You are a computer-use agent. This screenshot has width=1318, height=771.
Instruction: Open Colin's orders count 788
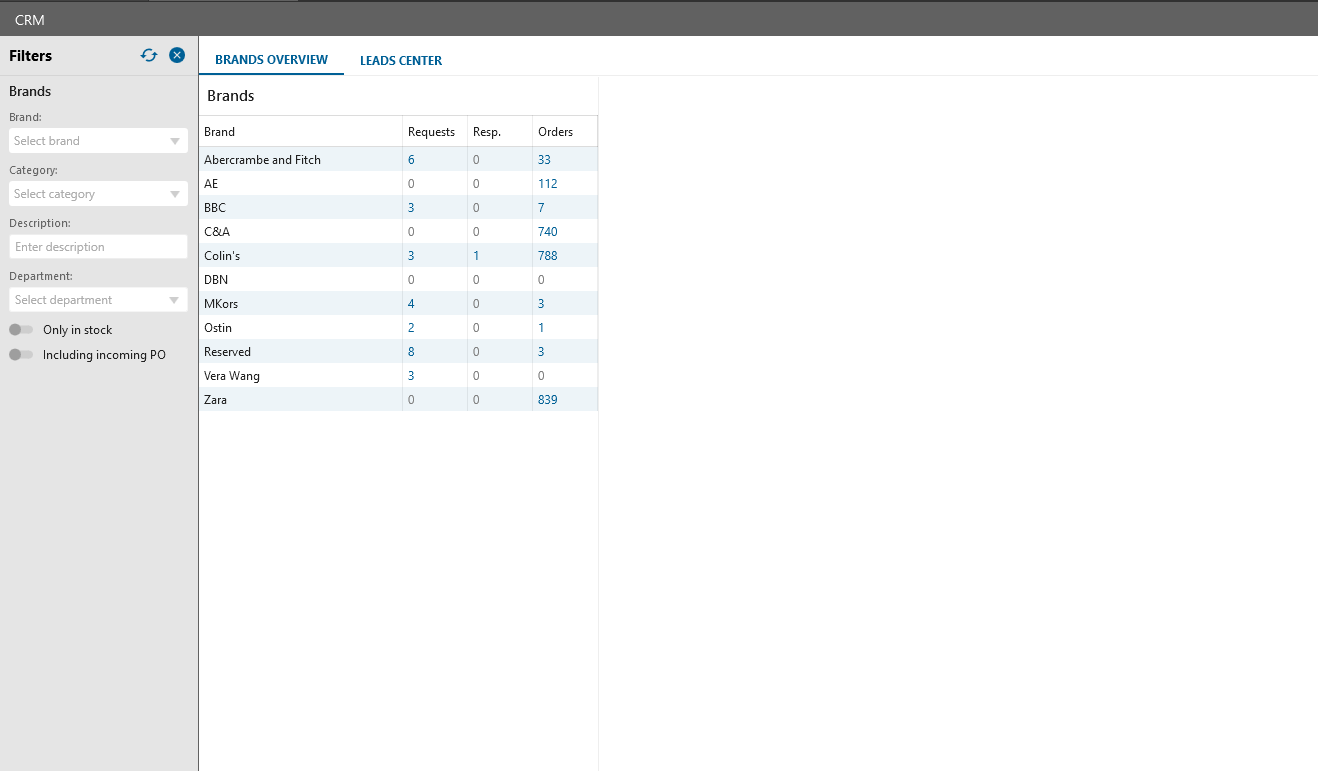point(548,256)
